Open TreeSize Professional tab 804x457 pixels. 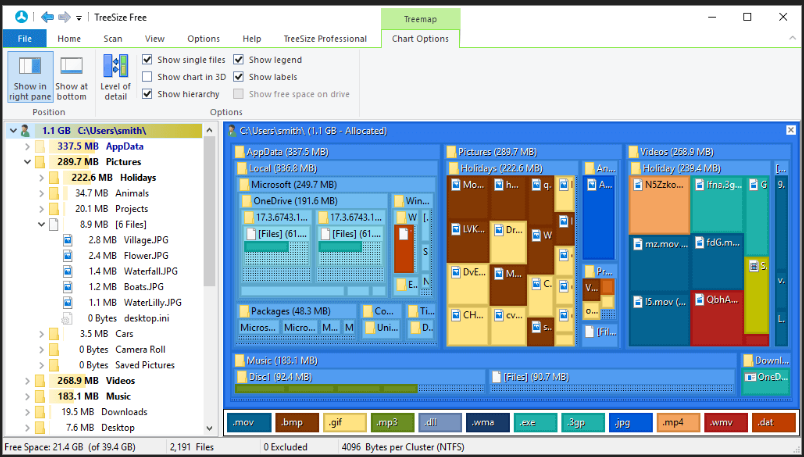click(325, 38)
